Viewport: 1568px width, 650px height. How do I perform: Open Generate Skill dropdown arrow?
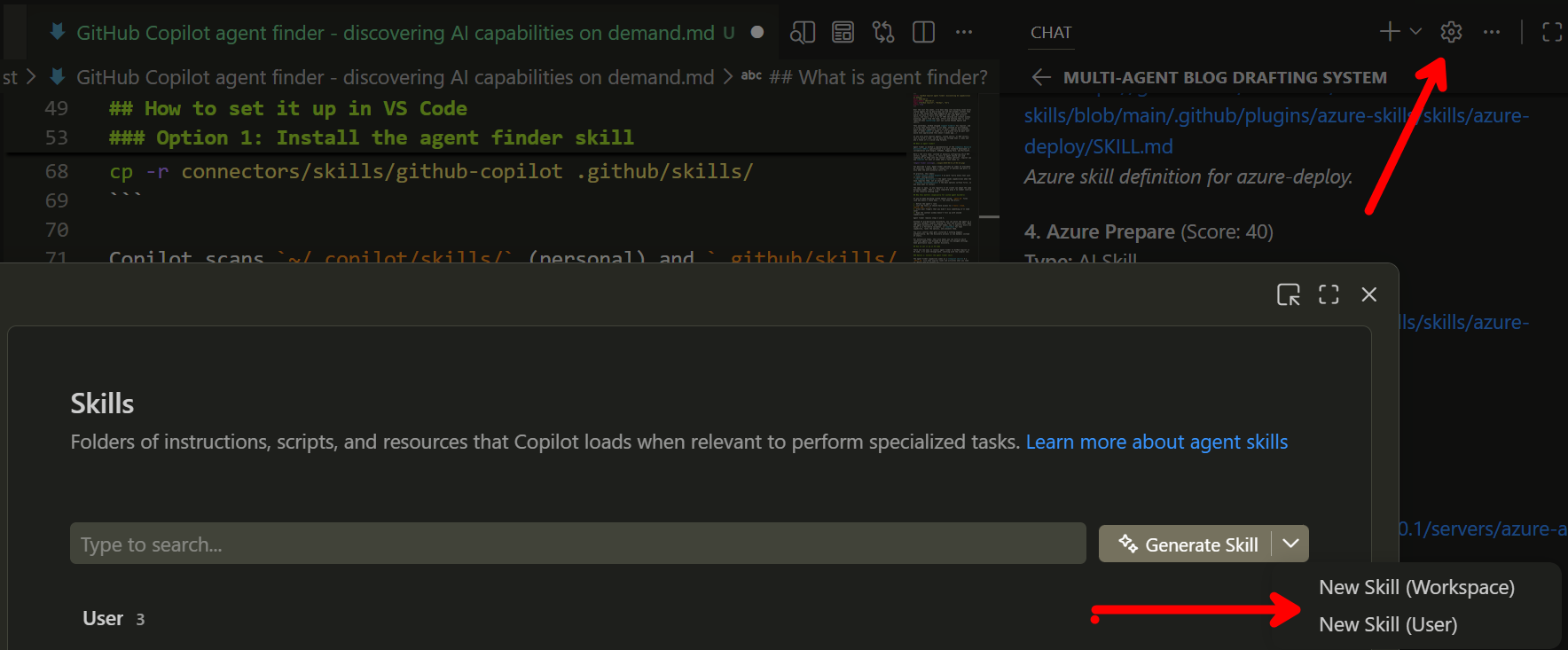[x=1290, y=544]
